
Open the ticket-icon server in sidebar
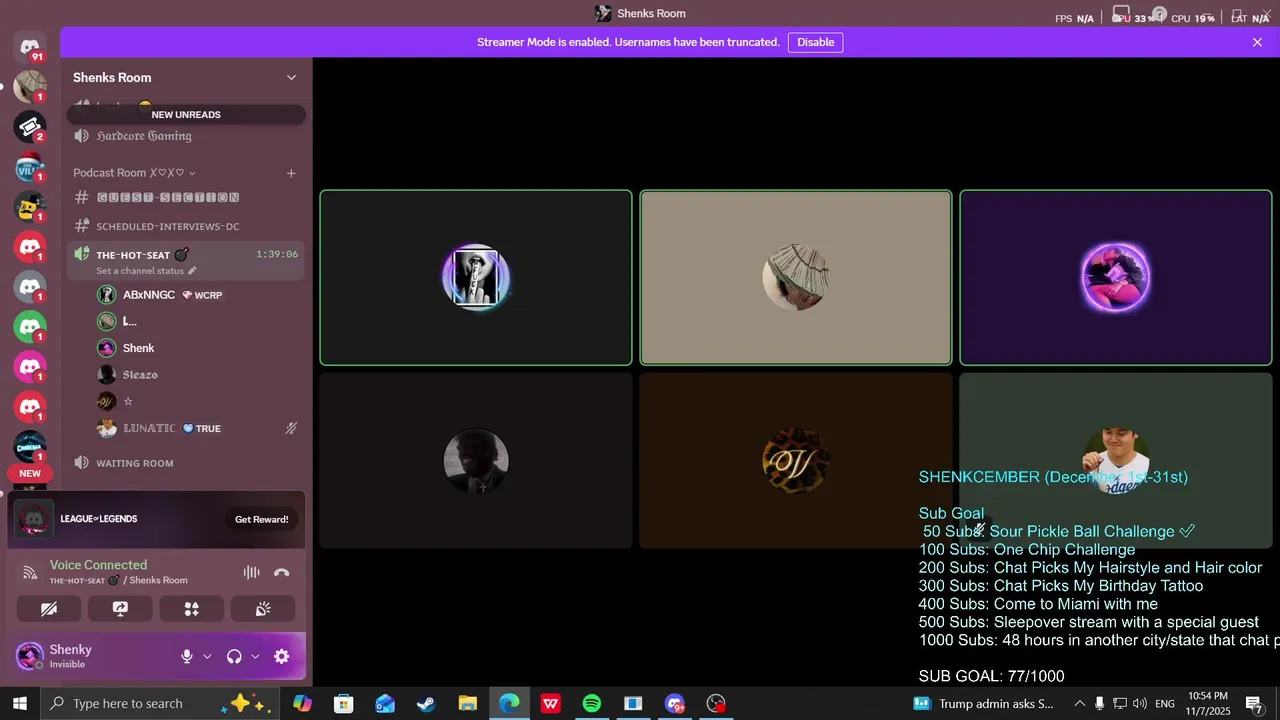click(x=30, y=127)
